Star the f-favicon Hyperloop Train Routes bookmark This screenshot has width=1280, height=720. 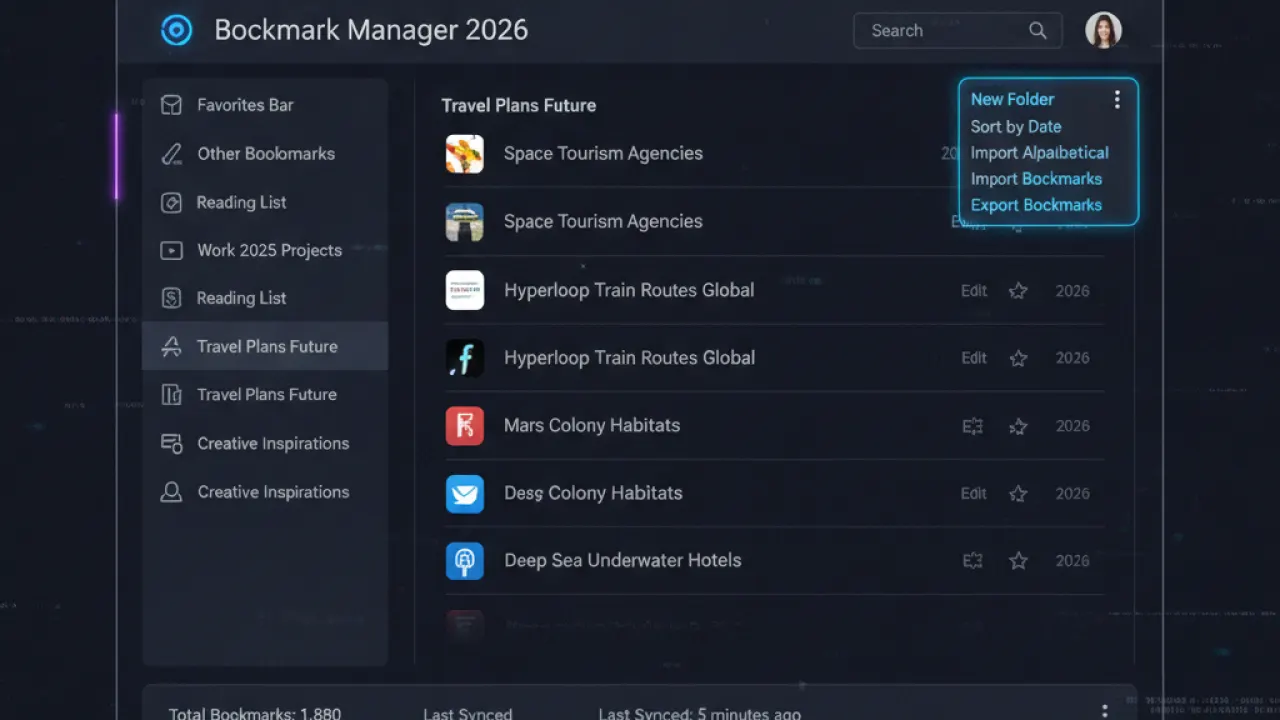pos(1018,358)
